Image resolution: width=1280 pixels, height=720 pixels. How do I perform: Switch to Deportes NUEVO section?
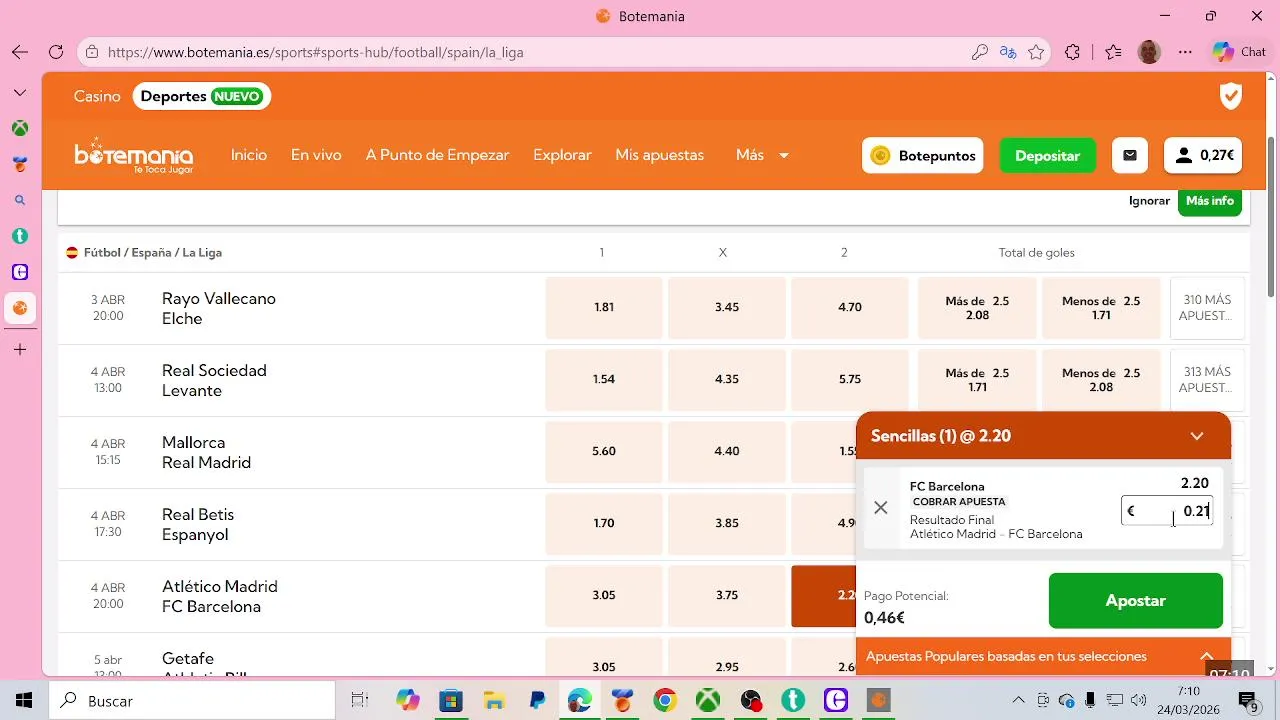pos(202,96)
